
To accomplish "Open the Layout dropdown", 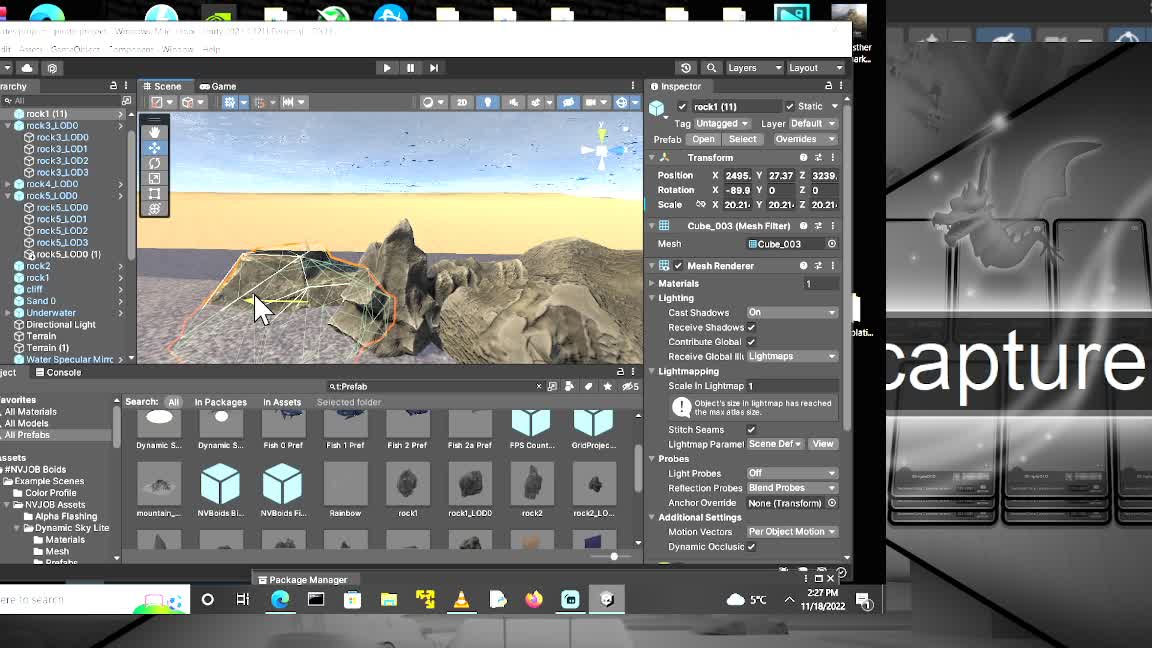I will coord(816,68).
